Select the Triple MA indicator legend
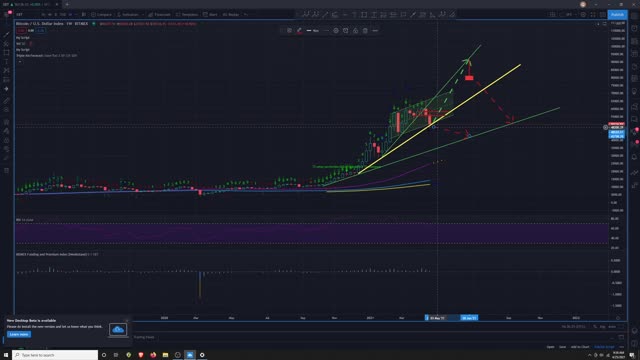This screenshot has width=640, height=360. point(46,56)
